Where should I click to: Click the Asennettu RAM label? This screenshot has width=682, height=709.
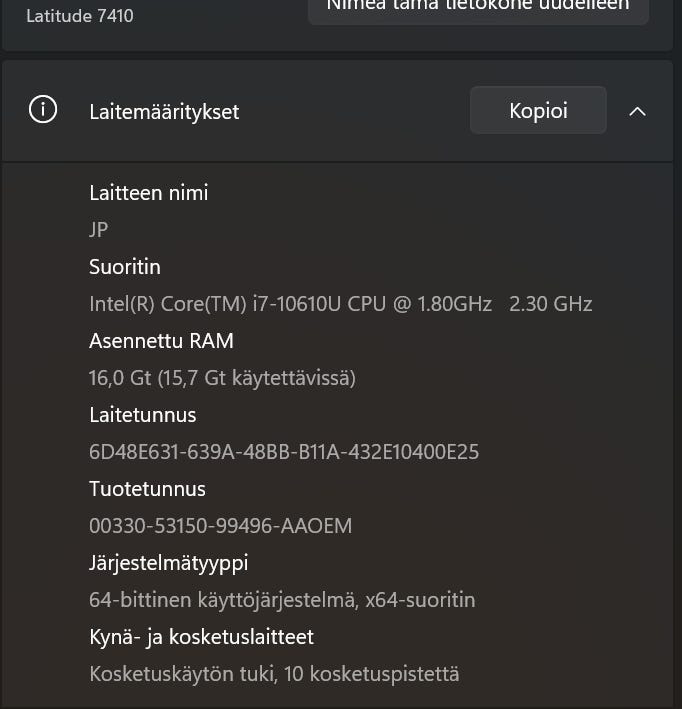(161, 341)
